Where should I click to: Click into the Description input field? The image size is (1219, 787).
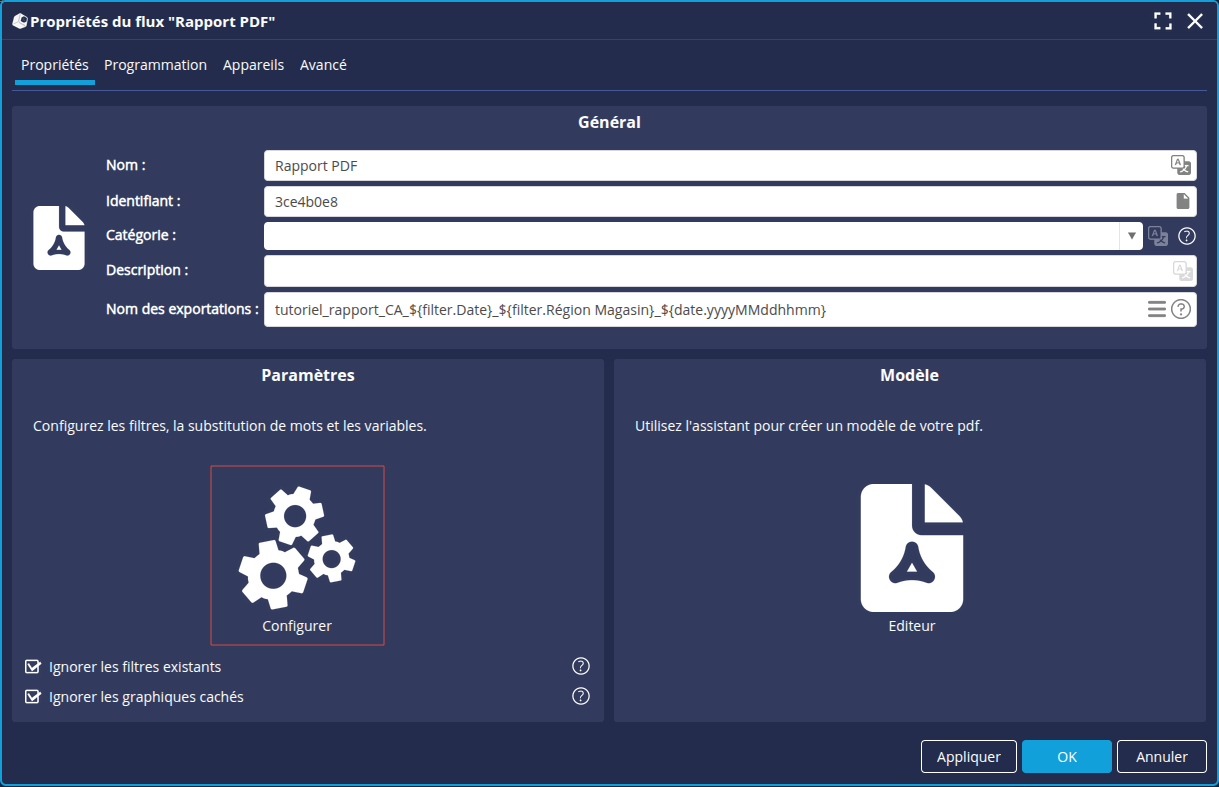(715, 271)
